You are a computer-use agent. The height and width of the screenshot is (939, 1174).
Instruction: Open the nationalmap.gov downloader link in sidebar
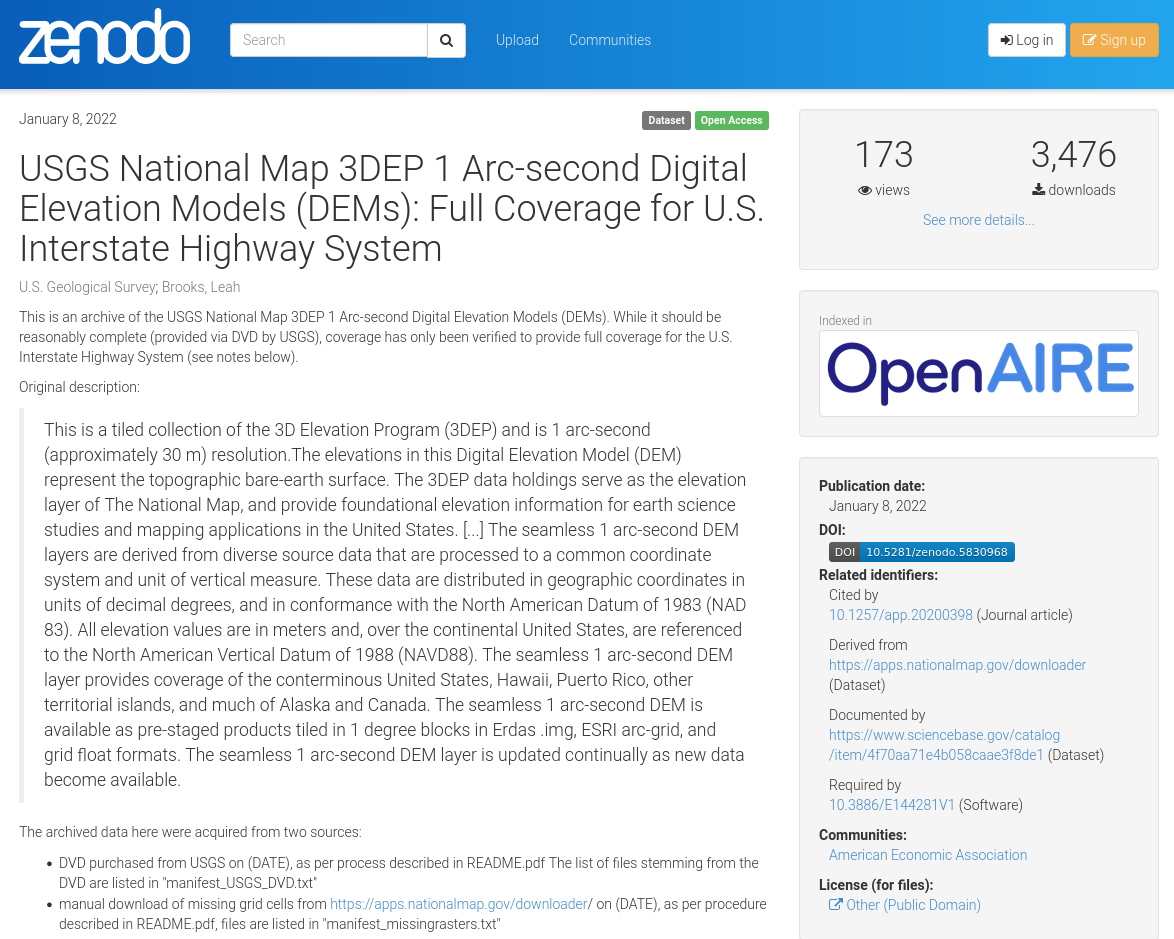point(957,665)
